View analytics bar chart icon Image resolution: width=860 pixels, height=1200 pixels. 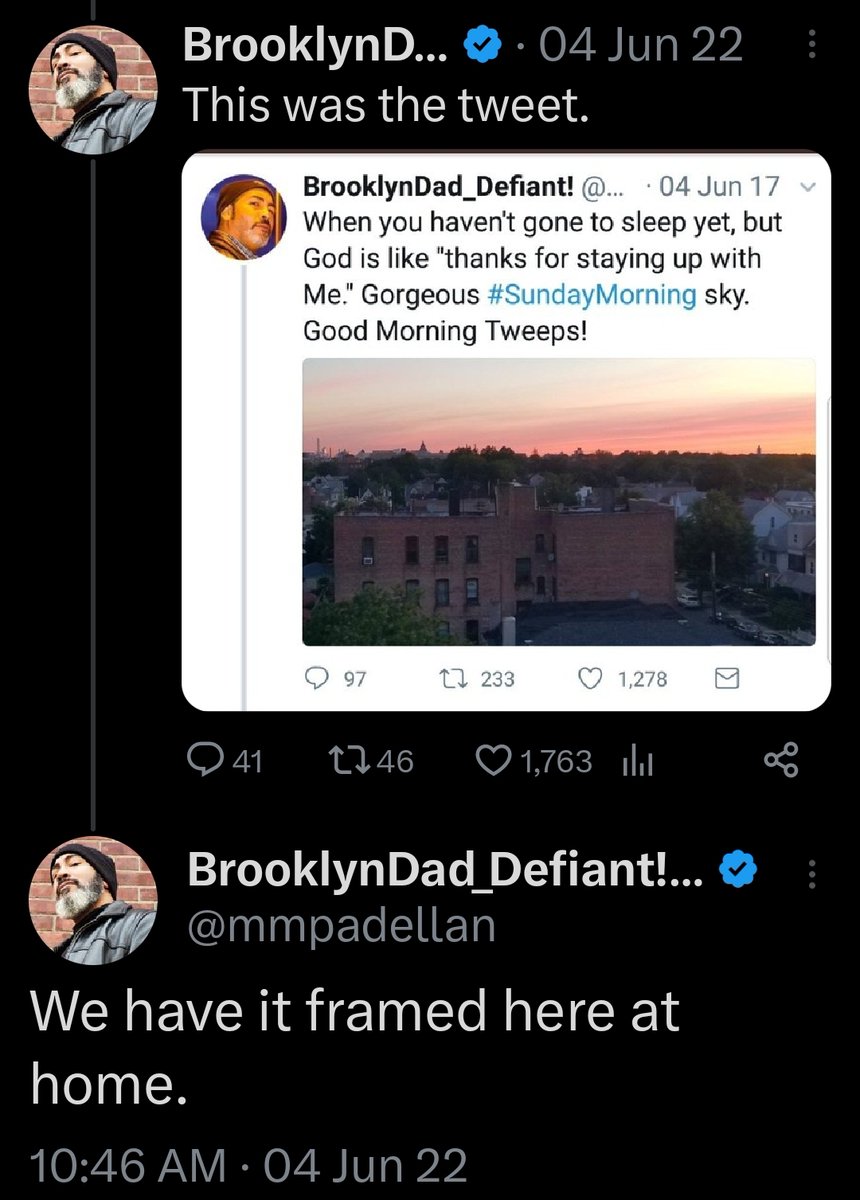coord(637,763)
